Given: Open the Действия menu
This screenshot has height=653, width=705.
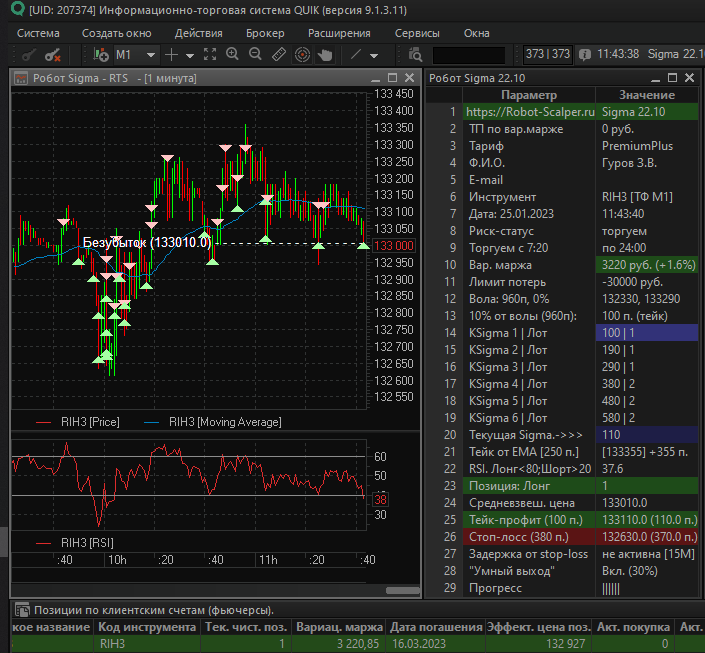Looking at the screenshot, I should 199,33.
